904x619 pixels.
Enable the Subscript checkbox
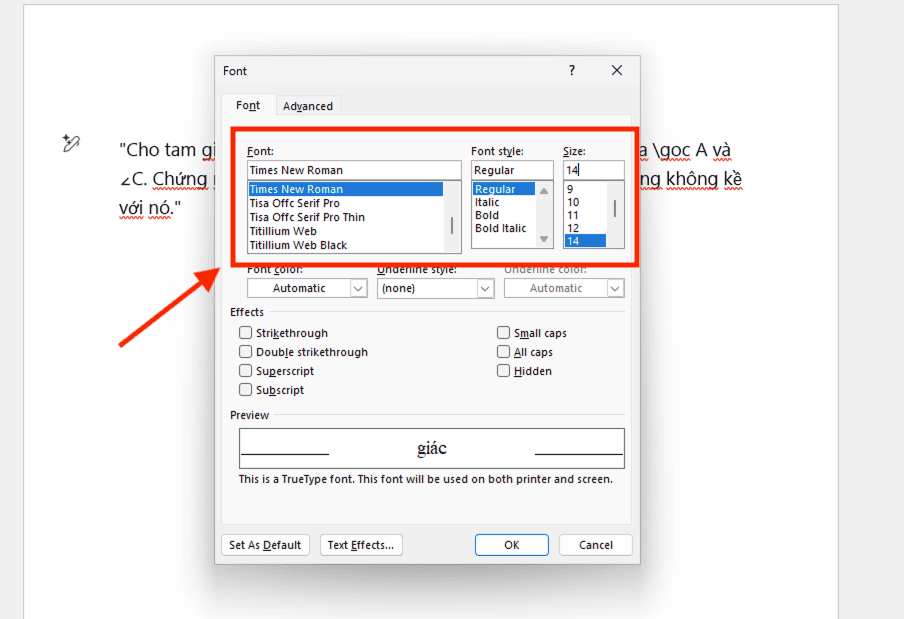246,390
